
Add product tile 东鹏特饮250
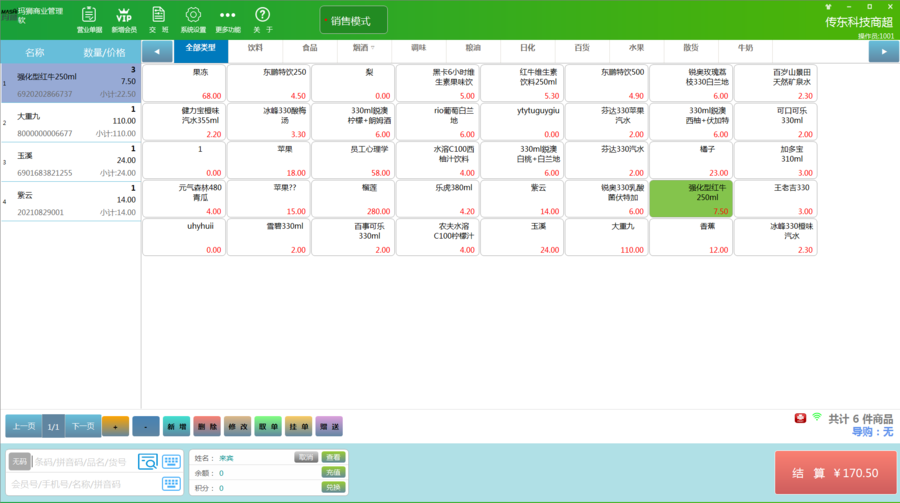pyautogui.click(x=269, y=83)
